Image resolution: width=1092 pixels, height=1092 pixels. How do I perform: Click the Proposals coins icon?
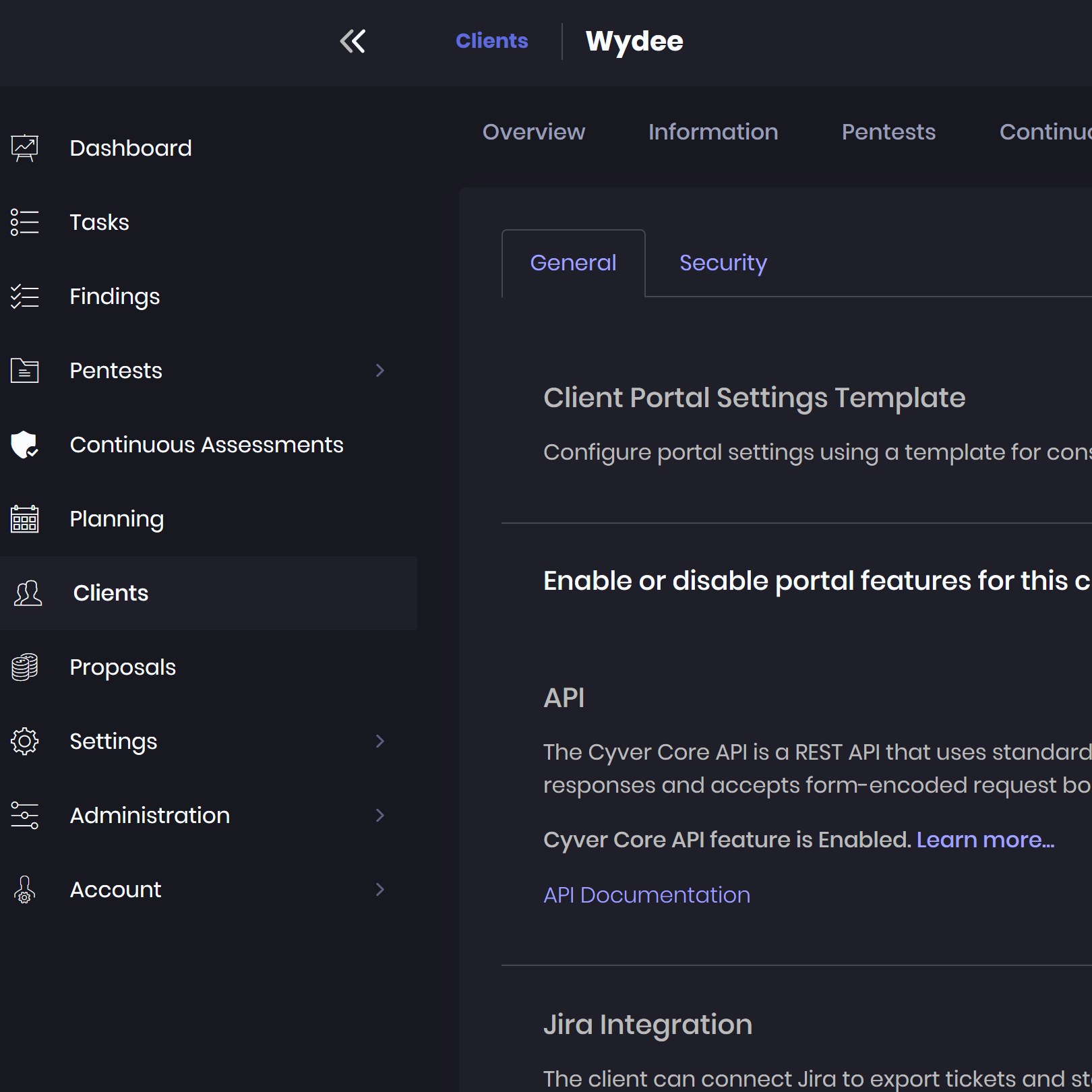[25, 667]
